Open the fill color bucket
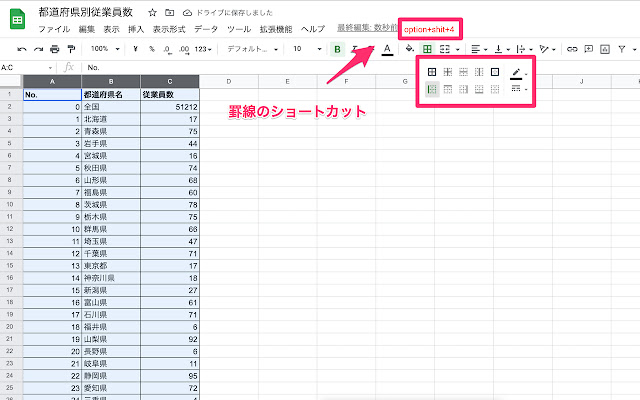Image resolution: width=640 pixels, height=400 pixels. point(409,49)
